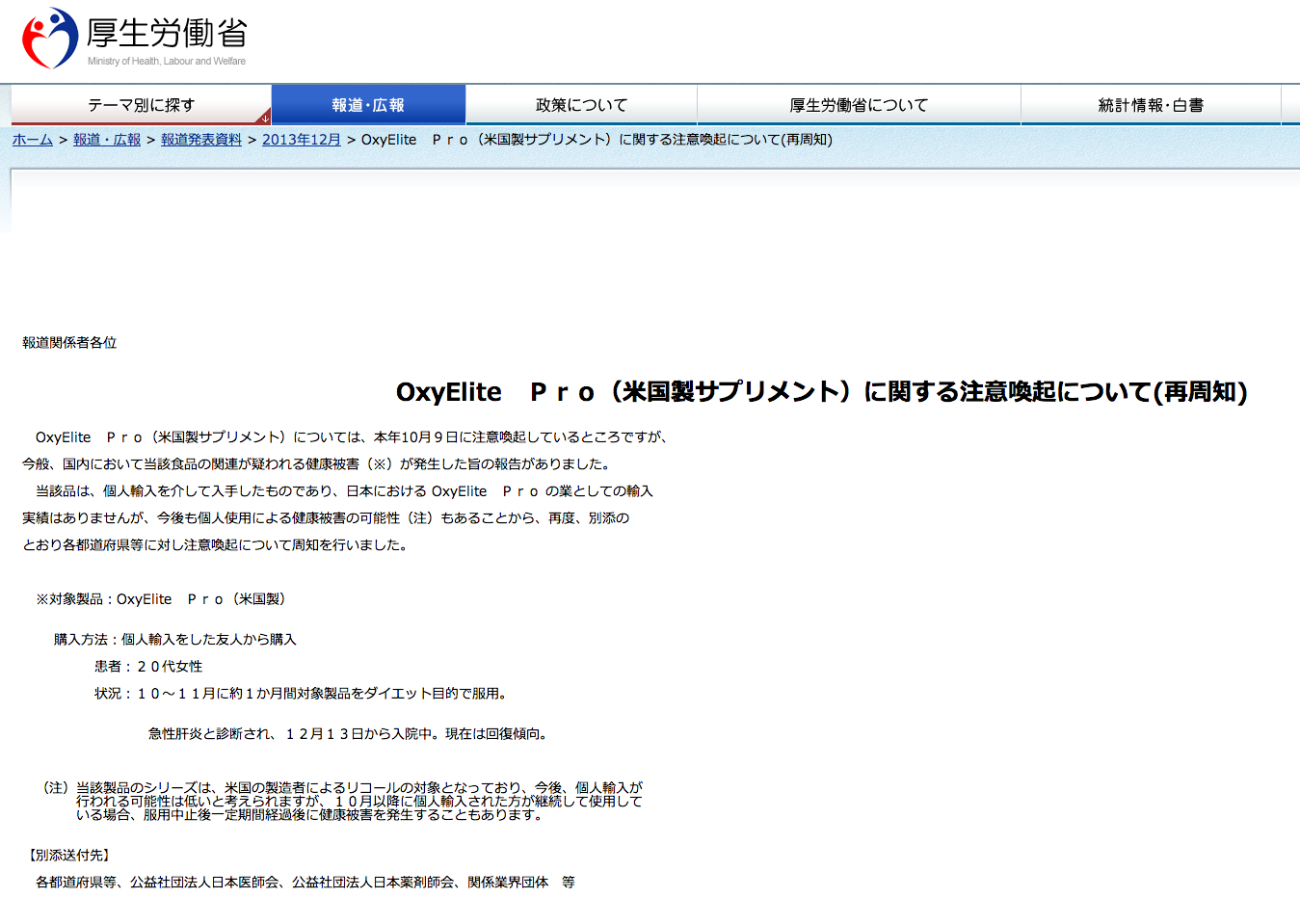Click the 報道関係者各位 text
Viewport: 1300px width, 924px height.
[69, 343]
